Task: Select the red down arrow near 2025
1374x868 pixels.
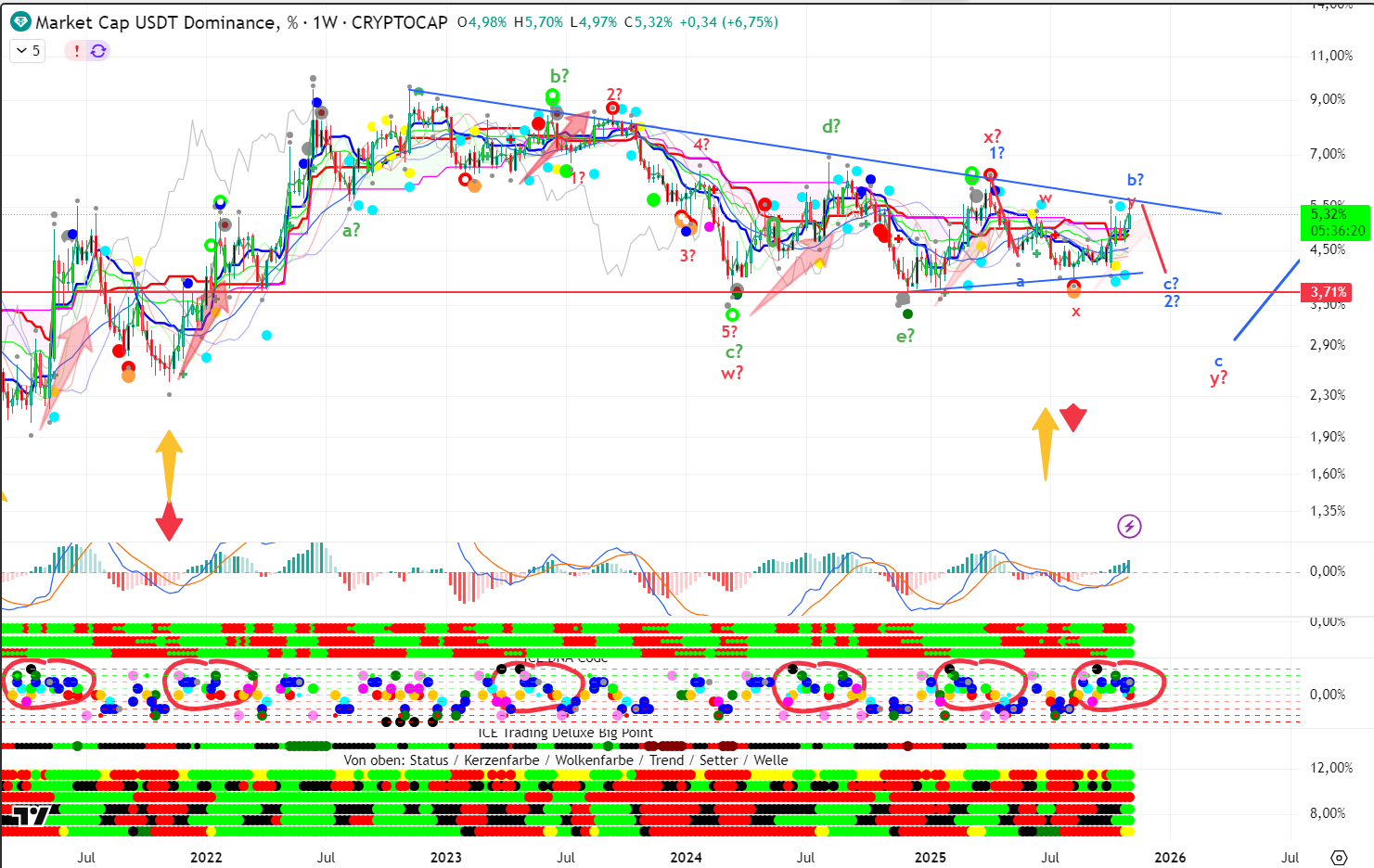Action: (x=1073, y=418)
